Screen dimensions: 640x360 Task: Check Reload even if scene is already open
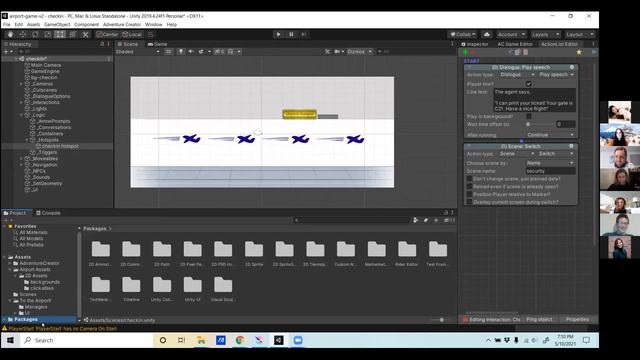pyautogui.click(x=469, y=187)
